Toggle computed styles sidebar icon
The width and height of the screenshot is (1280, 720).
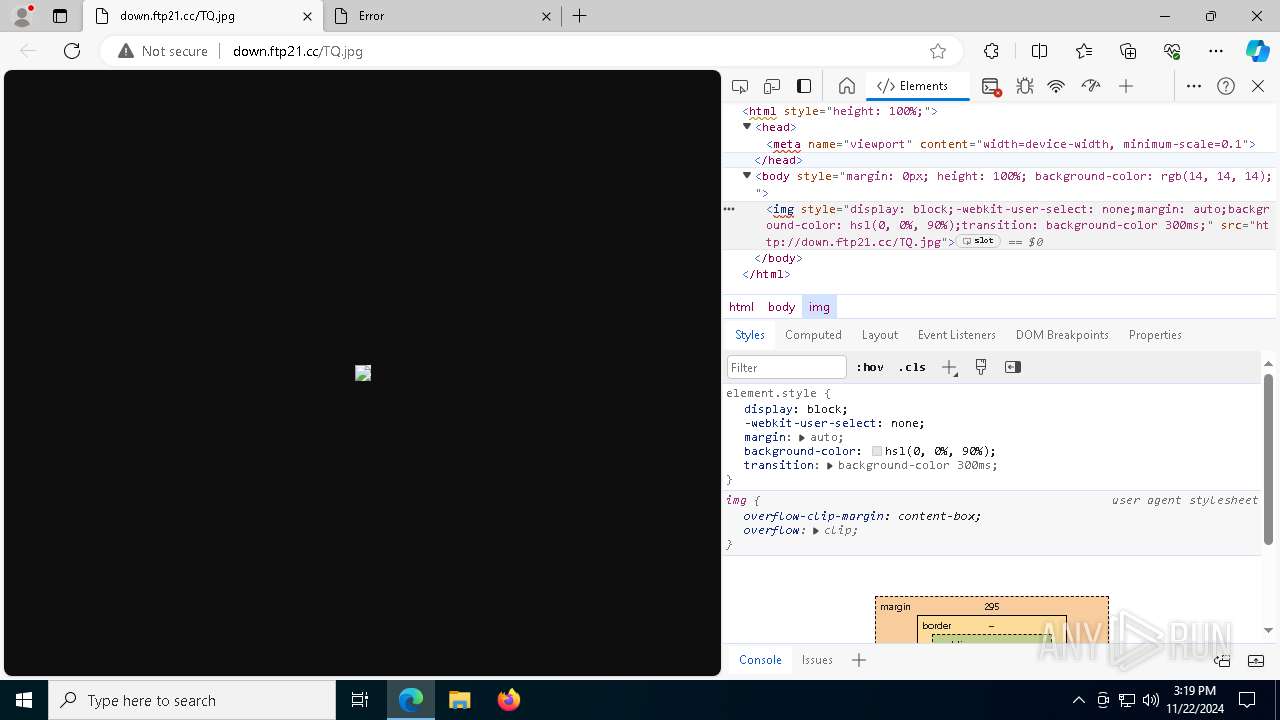pos(1013,367)
